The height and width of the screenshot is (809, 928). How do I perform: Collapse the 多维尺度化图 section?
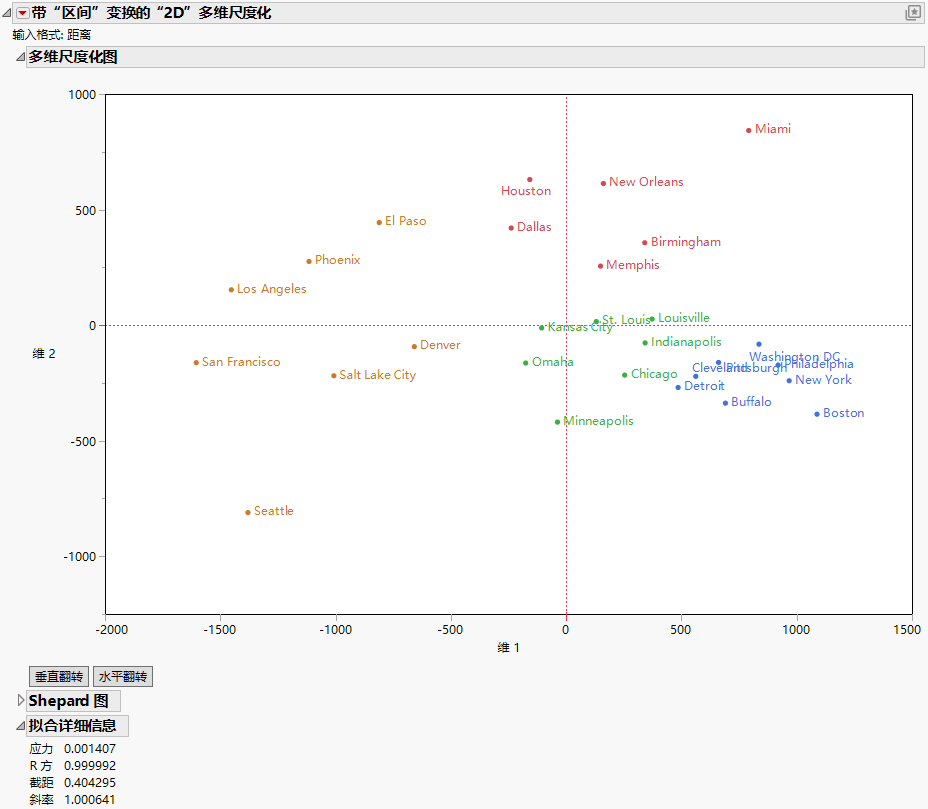[20, 57]
